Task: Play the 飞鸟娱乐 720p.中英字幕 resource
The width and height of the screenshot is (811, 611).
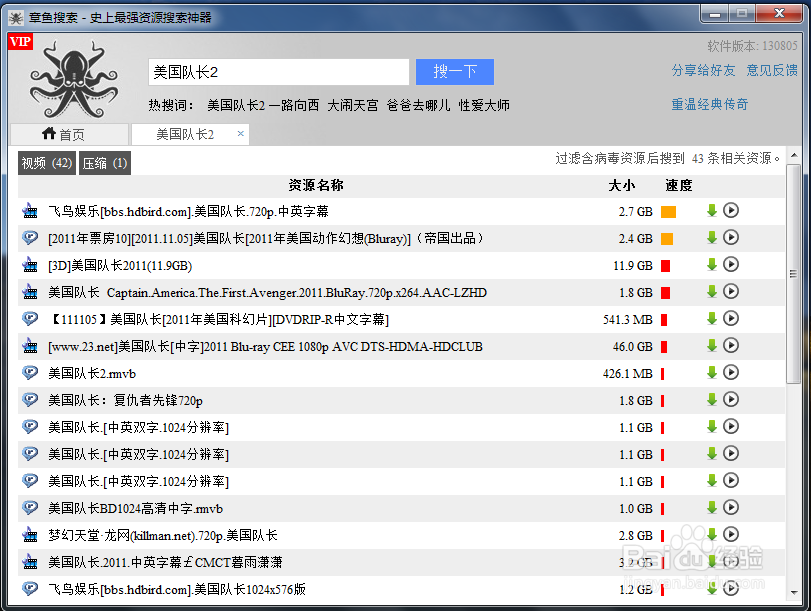Action: pos(731,211)
